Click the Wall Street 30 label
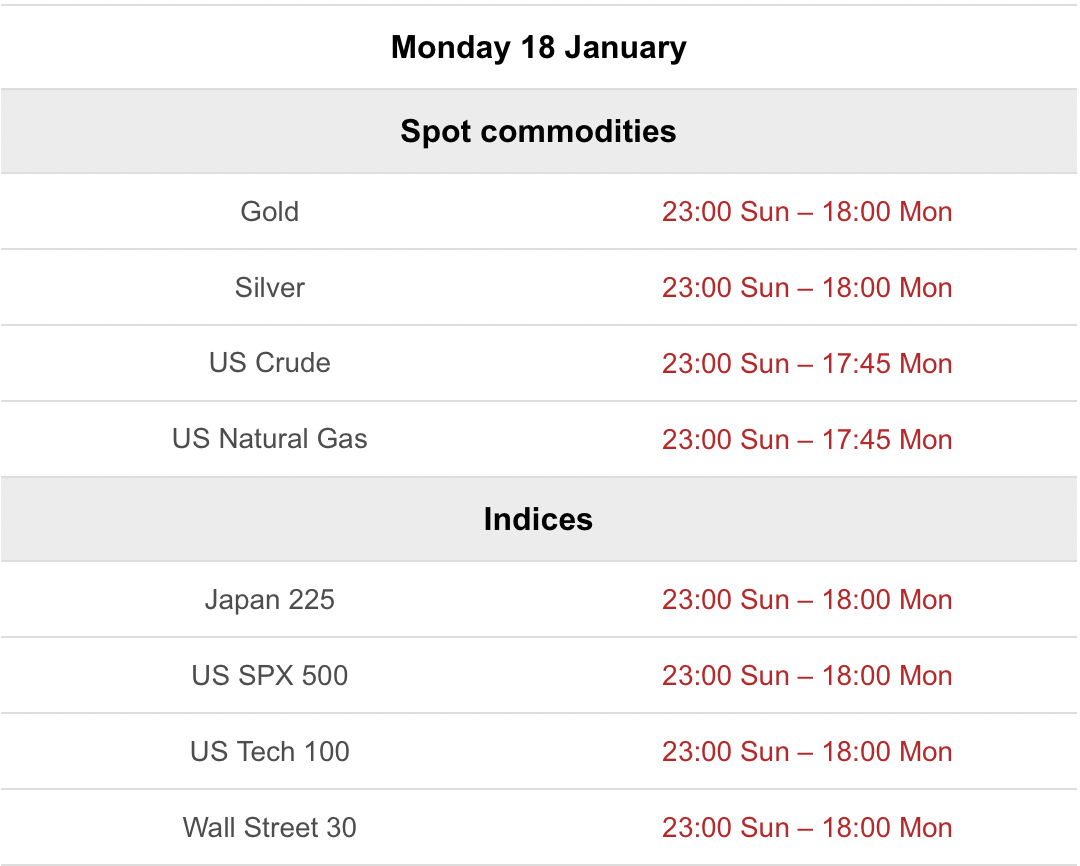The image size is (1080, 866). 270,828
